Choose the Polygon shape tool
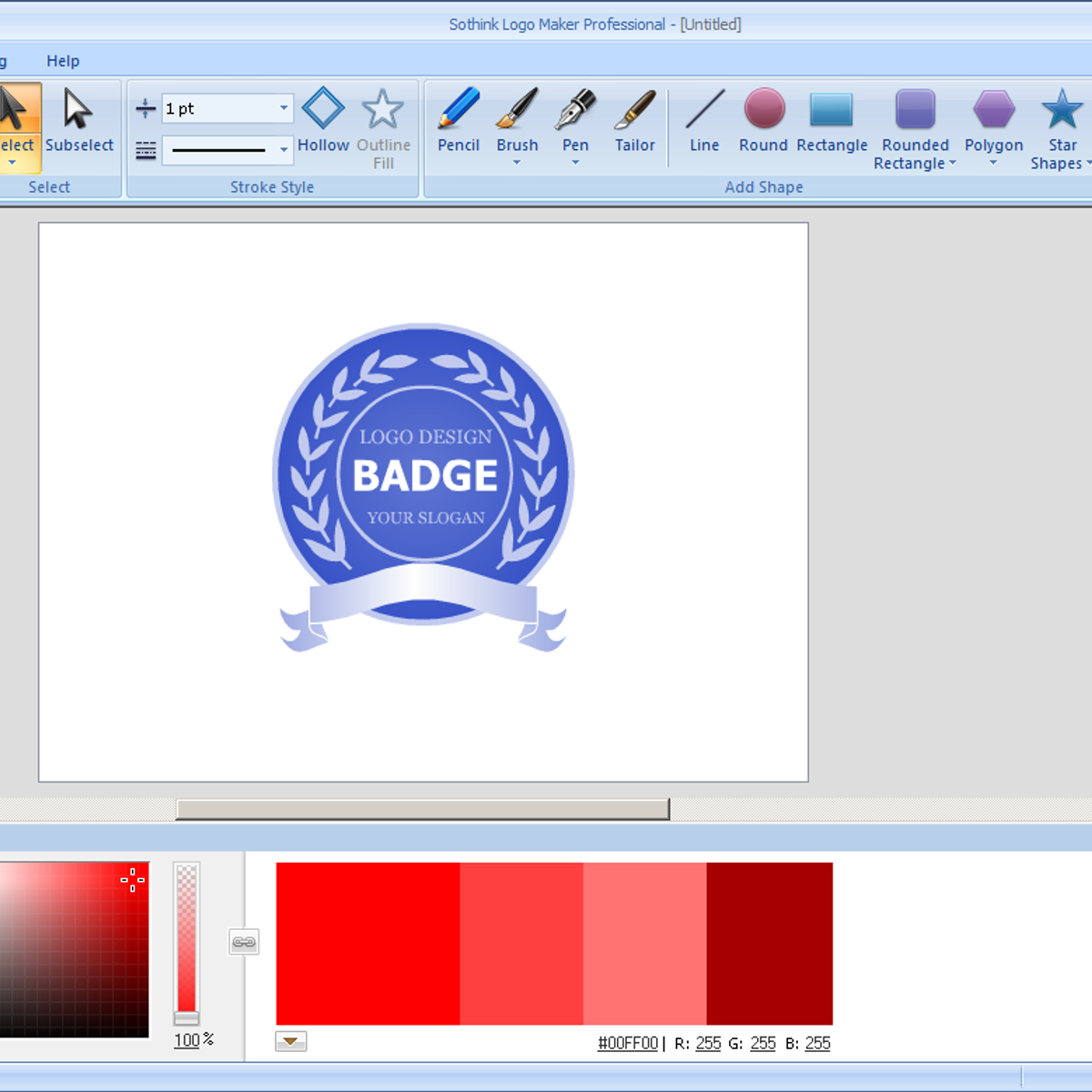Screen dimensions: 1092x1092 tap(994, 121)
